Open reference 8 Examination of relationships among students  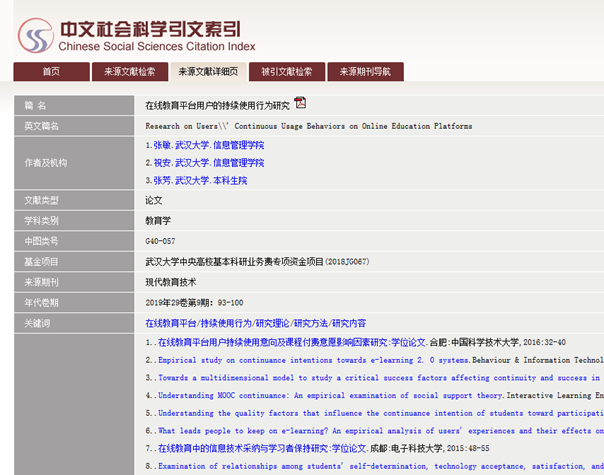pos(381,467)
